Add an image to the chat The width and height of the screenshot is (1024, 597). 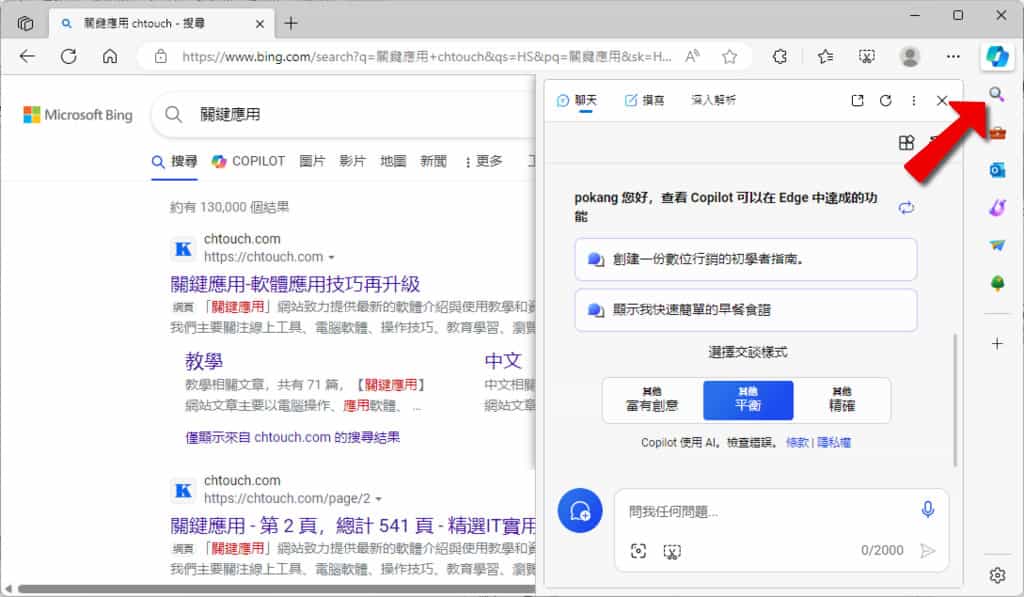(638, 551)
